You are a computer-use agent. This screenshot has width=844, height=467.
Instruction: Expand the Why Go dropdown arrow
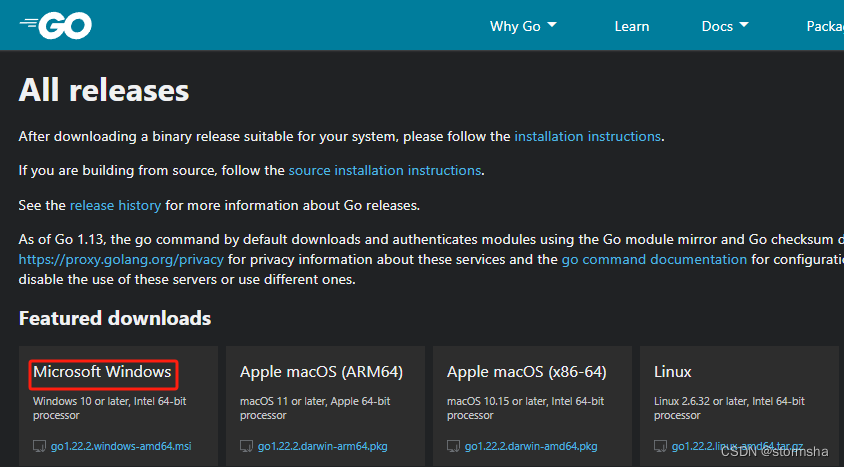[552, 25]
